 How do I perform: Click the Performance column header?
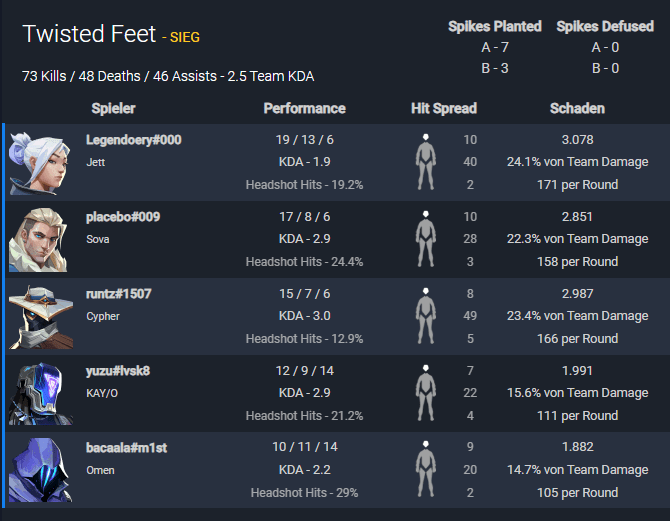(x=305, y=108)
